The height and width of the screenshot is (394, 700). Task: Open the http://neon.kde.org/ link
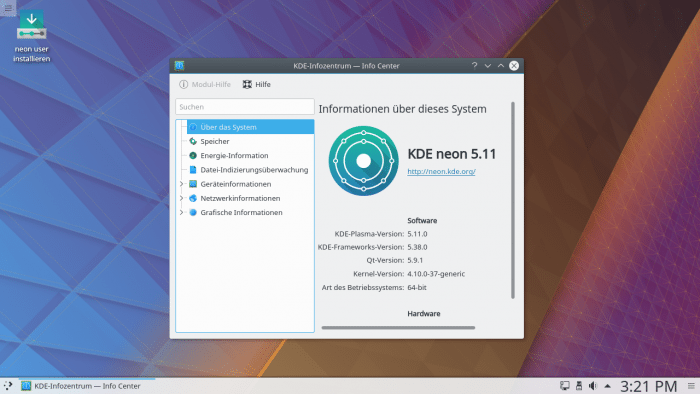(441, 171)
